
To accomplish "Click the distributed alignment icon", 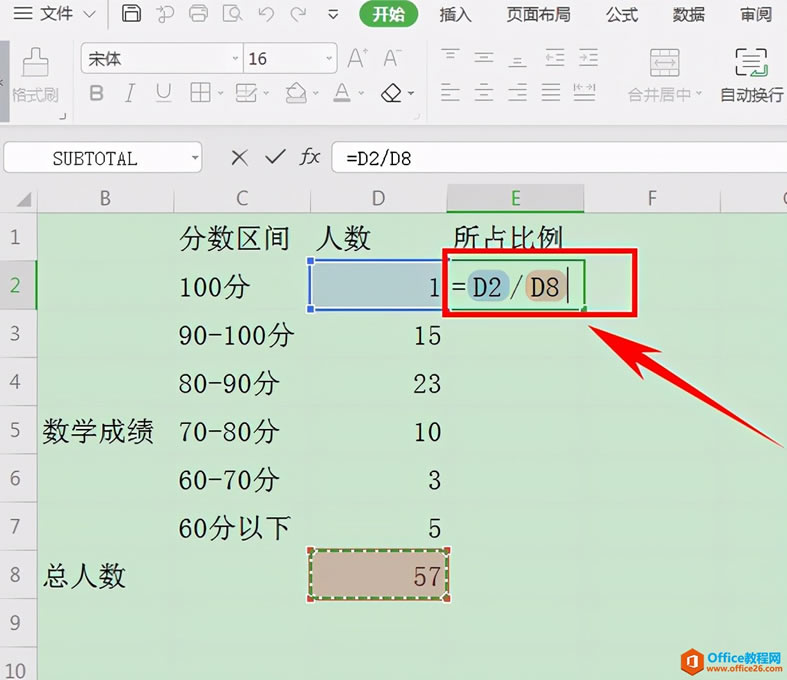I will 584,93.
